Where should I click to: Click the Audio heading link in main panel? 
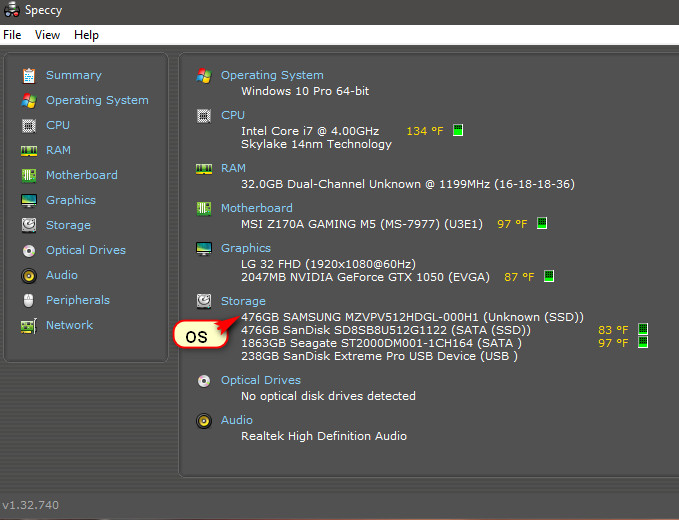pyautogui.click(x=236, y=420)
